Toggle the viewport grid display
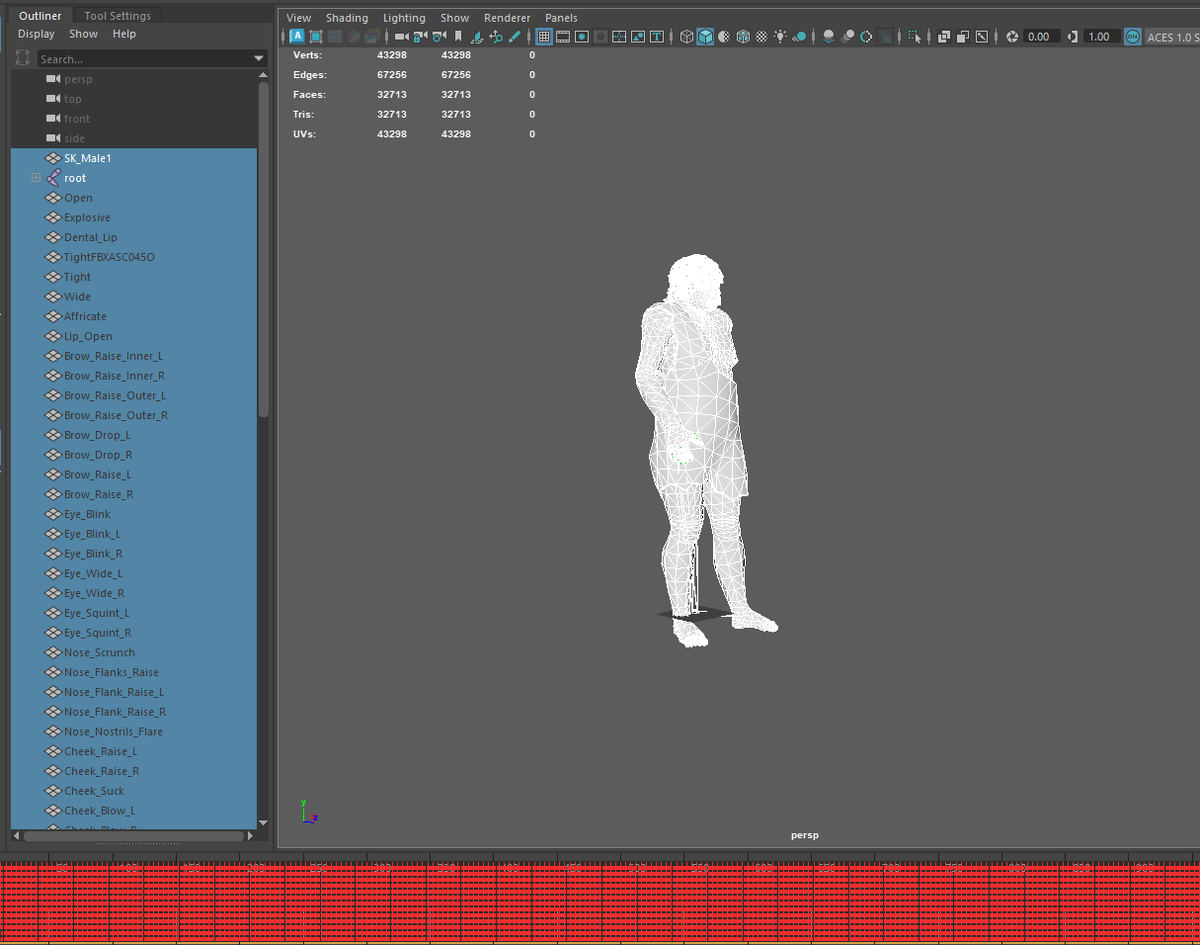 click(x=544, y=37)
